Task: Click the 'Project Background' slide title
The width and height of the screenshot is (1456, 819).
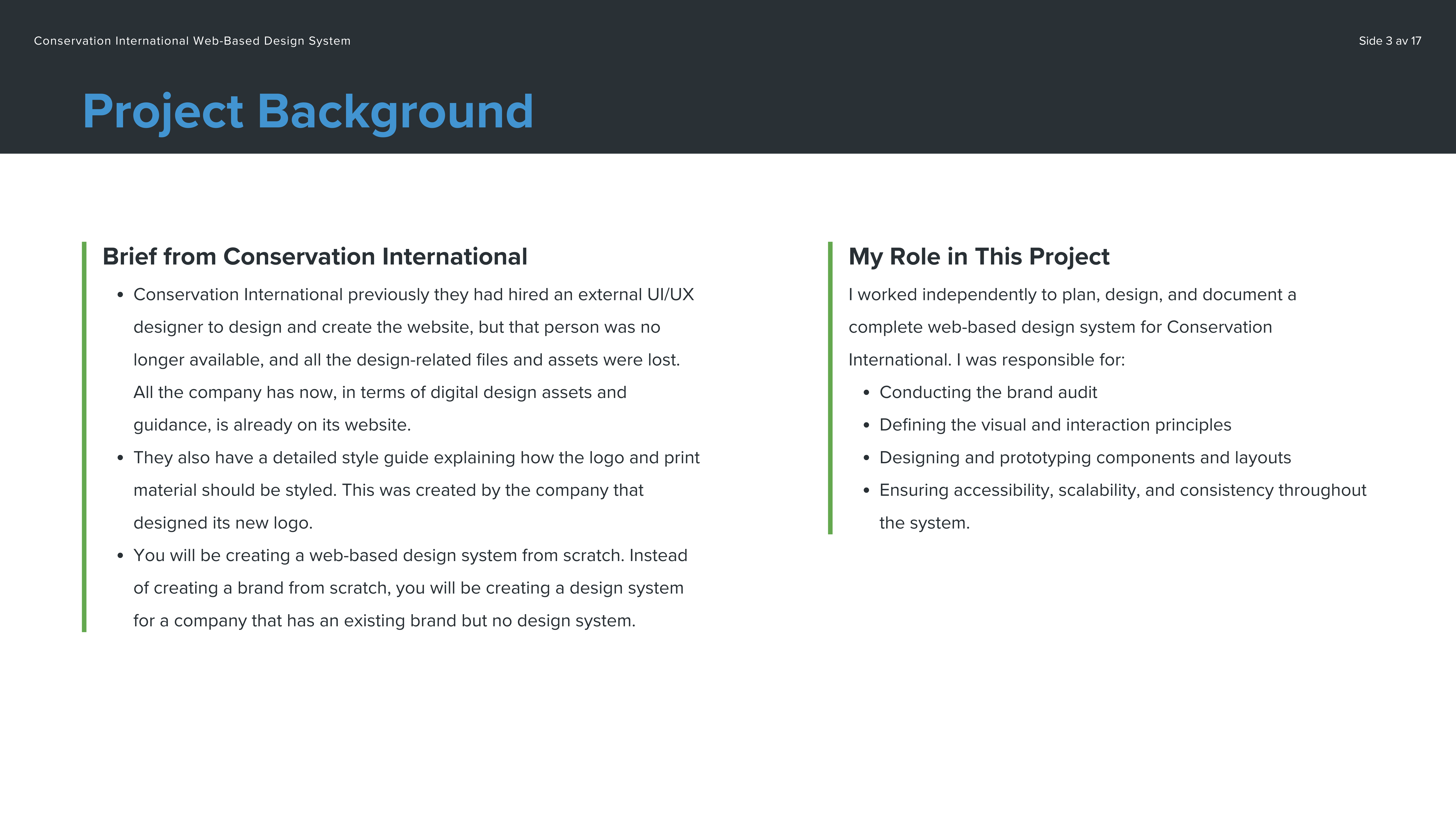Action: point(308,111)
